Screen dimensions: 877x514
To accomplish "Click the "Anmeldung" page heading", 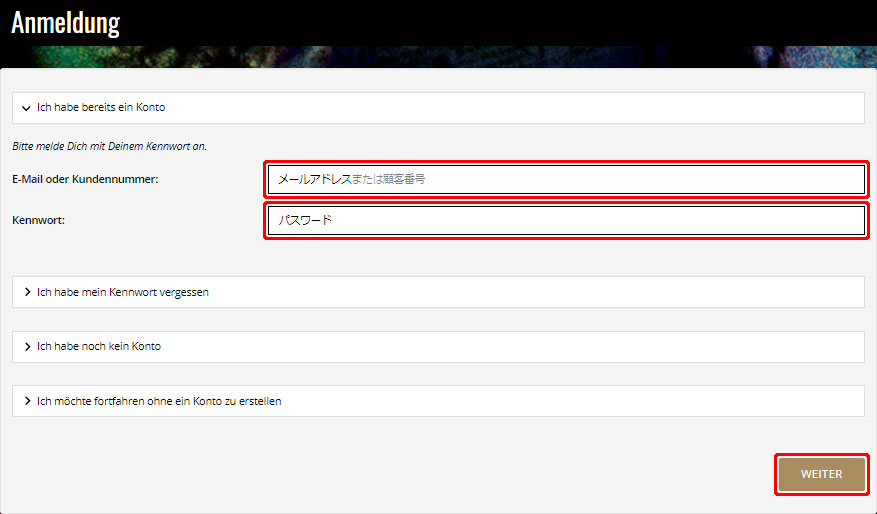I will pos(65,23).
